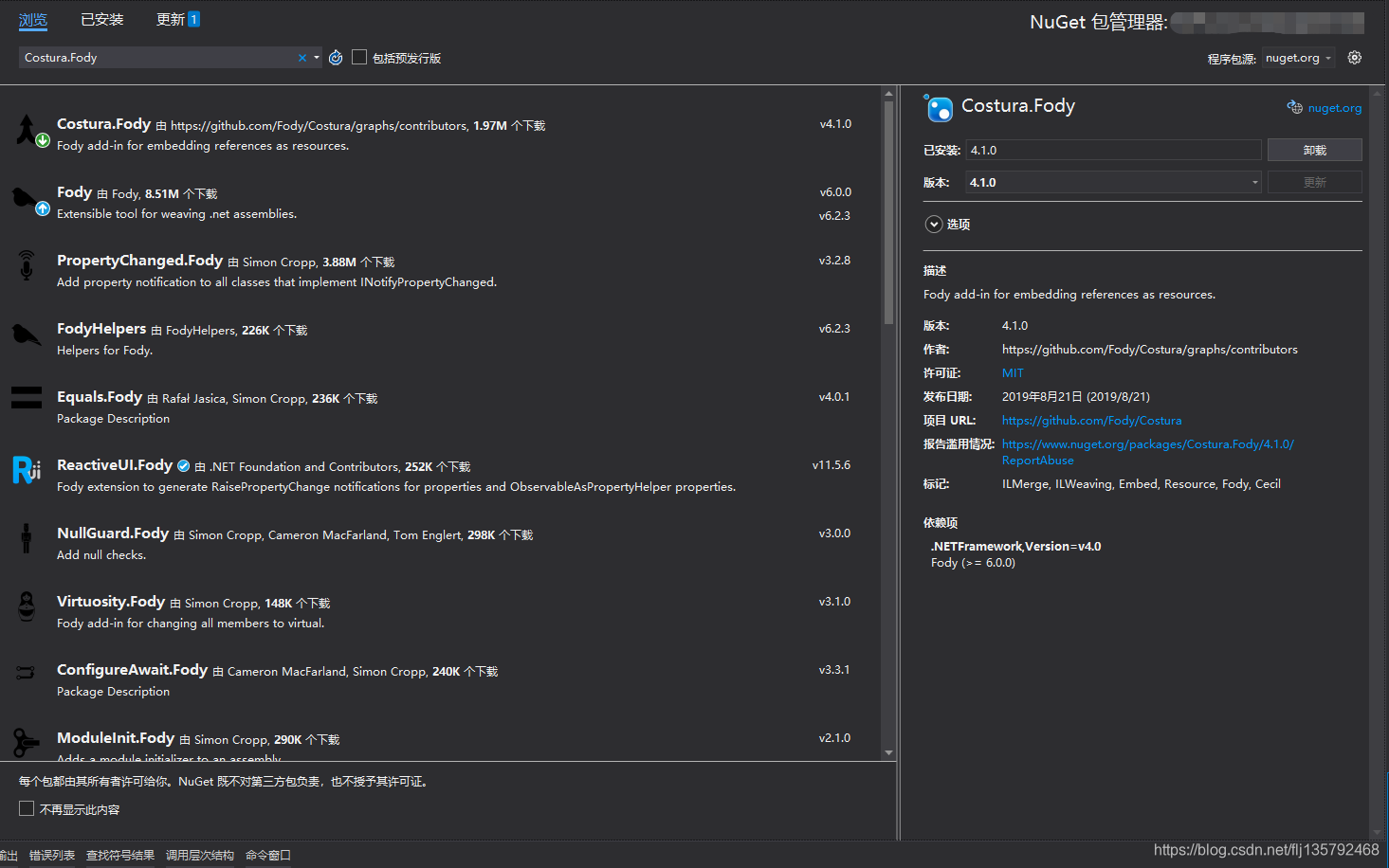Select the ConfigureAwait.Fody package title
This screenshot has width=1389, height=868.
(132, 669)
